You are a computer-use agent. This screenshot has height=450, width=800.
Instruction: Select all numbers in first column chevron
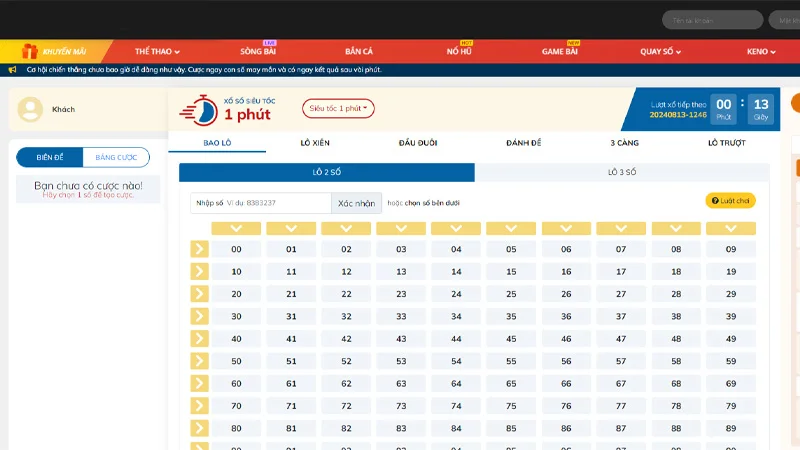236,229
